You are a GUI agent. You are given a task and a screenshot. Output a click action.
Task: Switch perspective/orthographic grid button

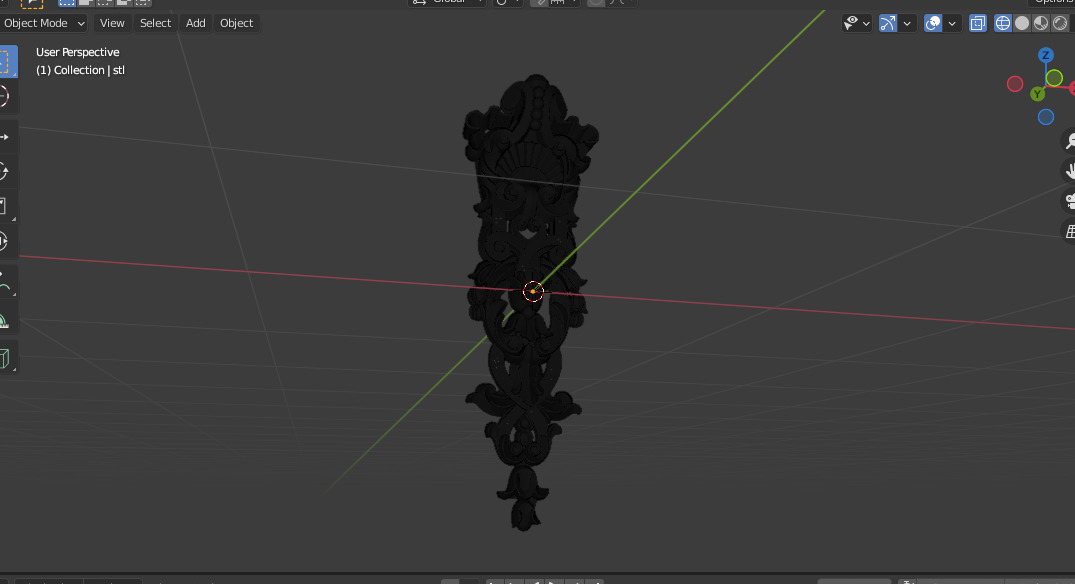1068,231
